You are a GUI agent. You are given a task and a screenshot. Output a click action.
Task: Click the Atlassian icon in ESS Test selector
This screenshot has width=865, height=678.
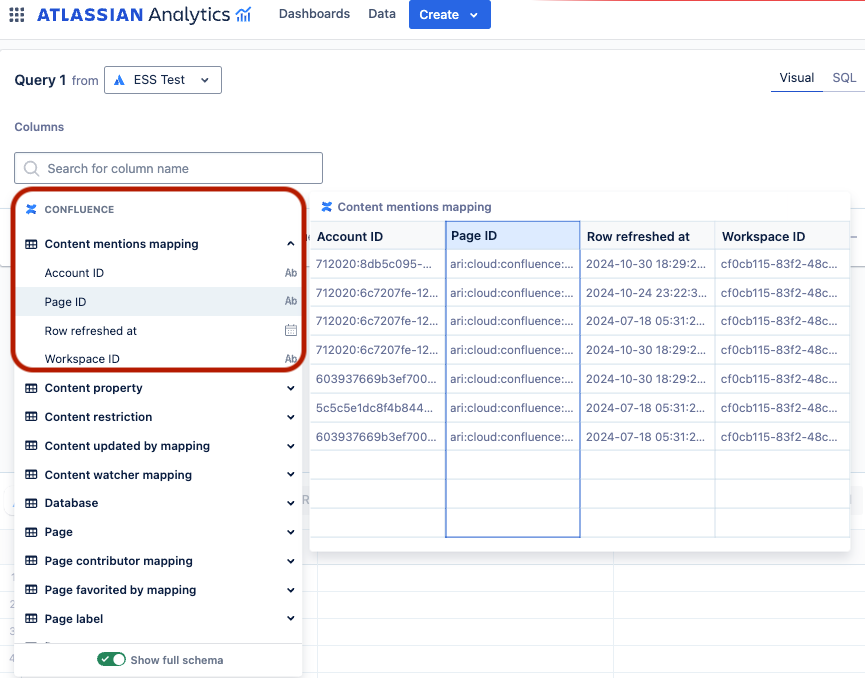(119, 80)
